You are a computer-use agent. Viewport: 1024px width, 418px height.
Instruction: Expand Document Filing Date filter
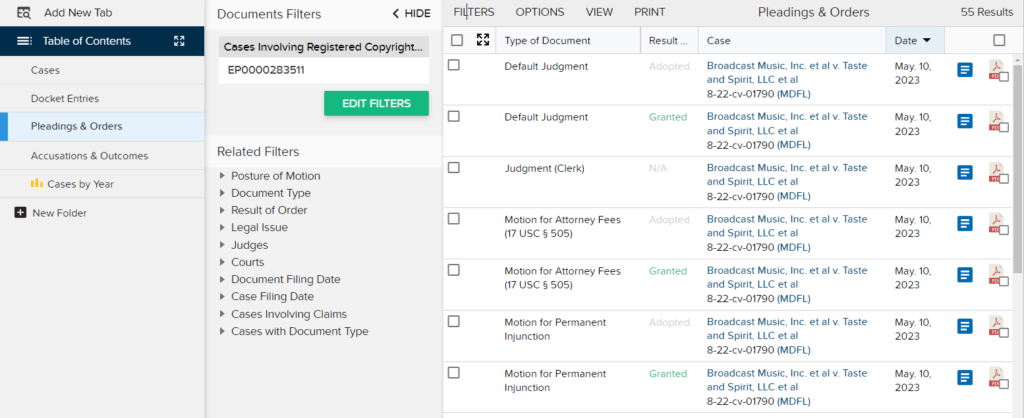223,280
